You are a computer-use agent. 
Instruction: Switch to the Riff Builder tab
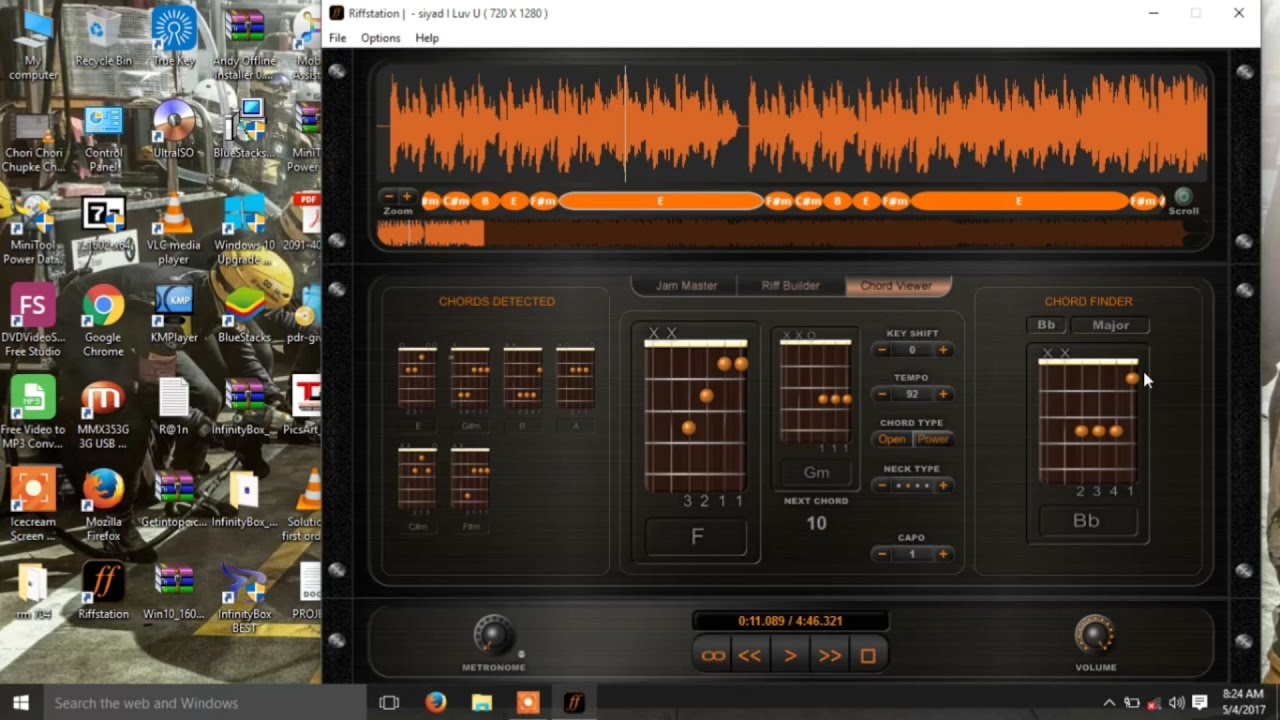(790, 286)
